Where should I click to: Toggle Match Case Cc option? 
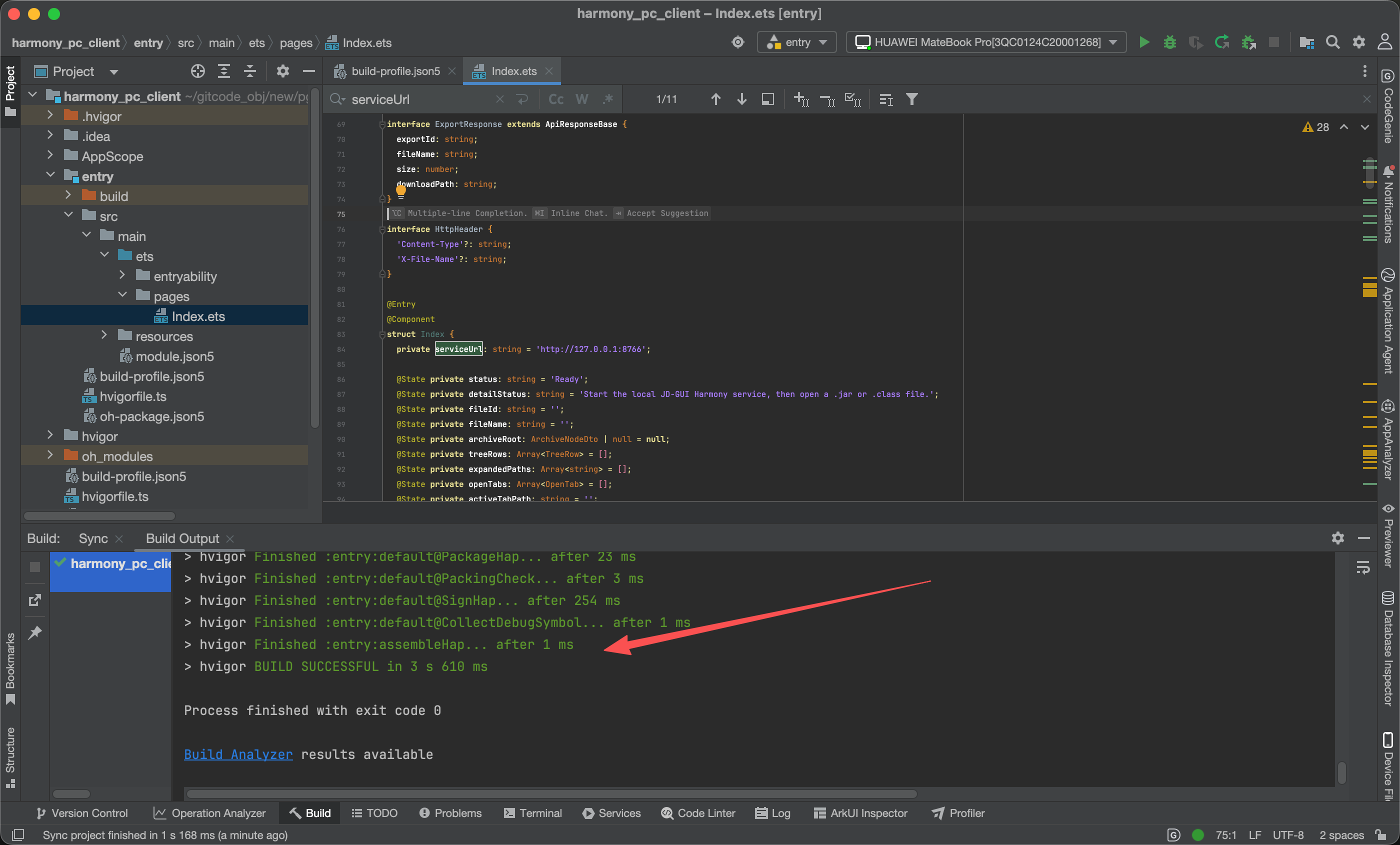click(555, 99)
